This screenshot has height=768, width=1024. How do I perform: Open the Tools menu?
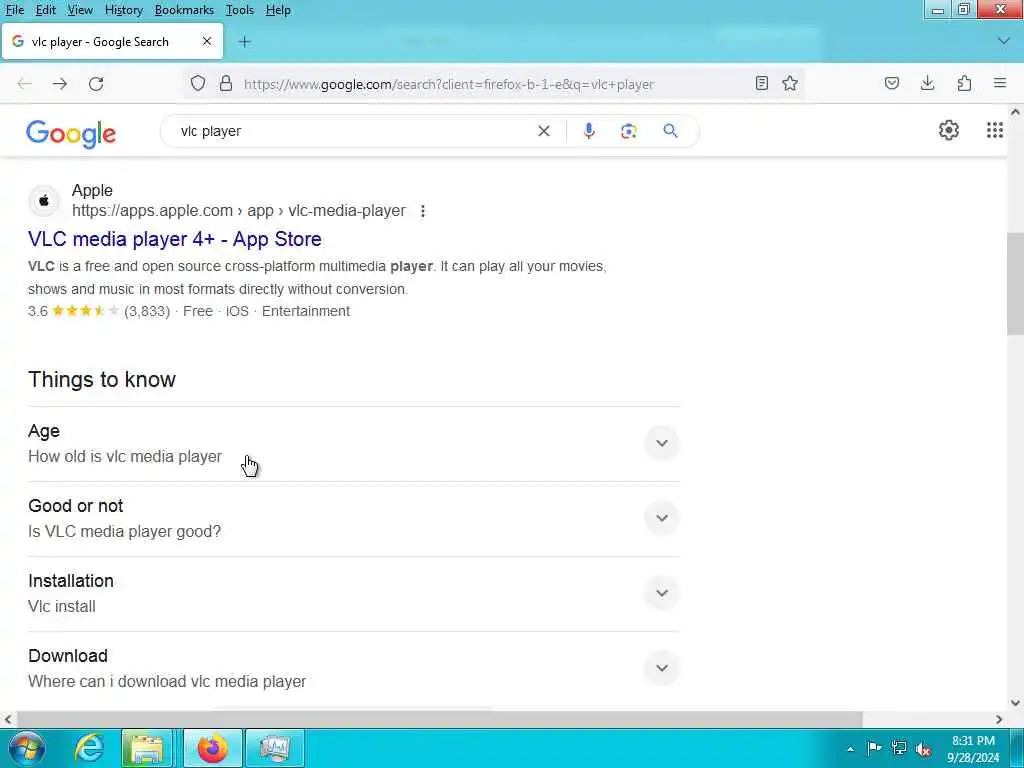[239, 10]
